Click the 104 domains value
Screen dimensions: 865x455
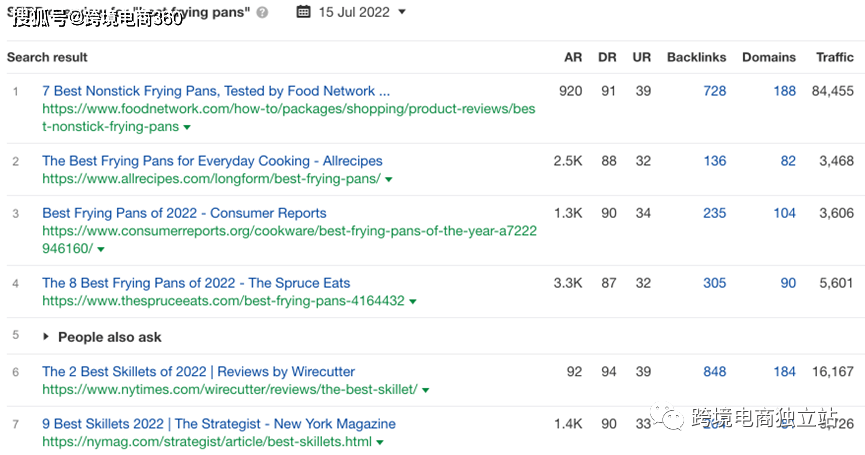pos(784,213)
